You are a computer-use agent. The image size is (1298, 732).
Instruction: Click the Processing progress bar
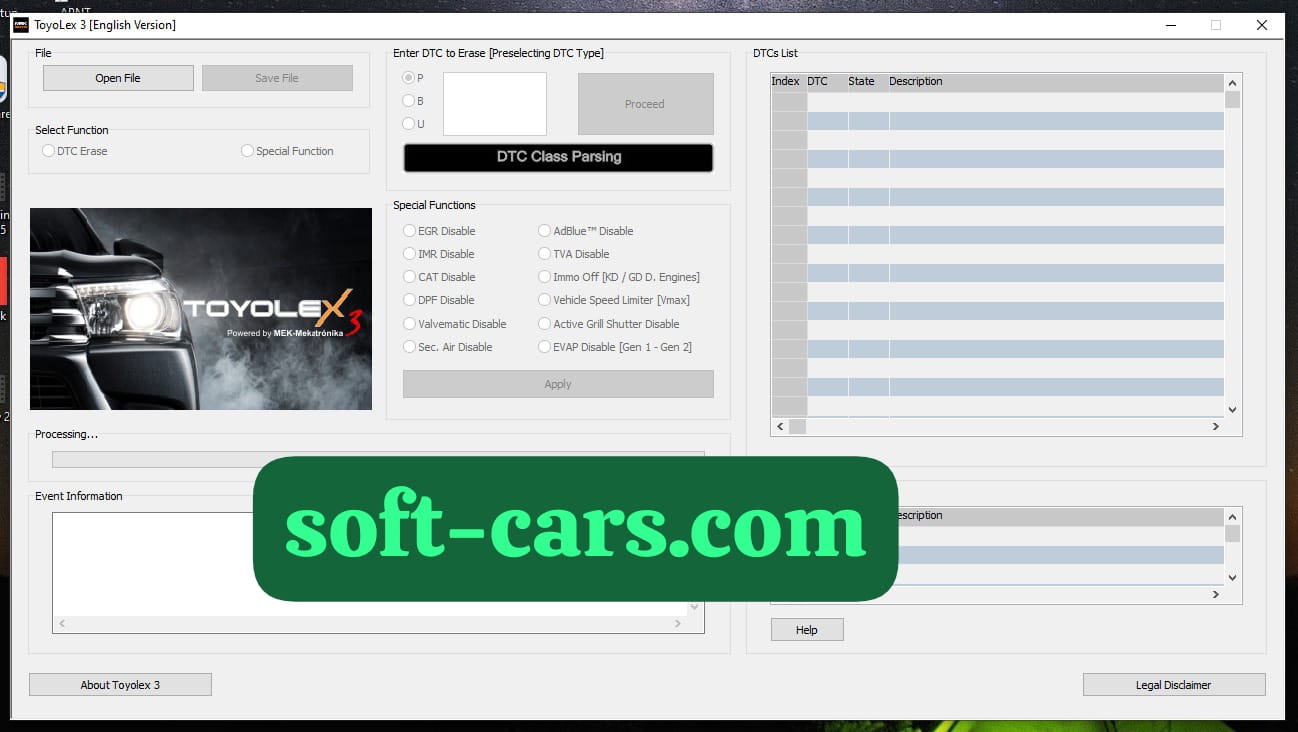coord(378,459)
